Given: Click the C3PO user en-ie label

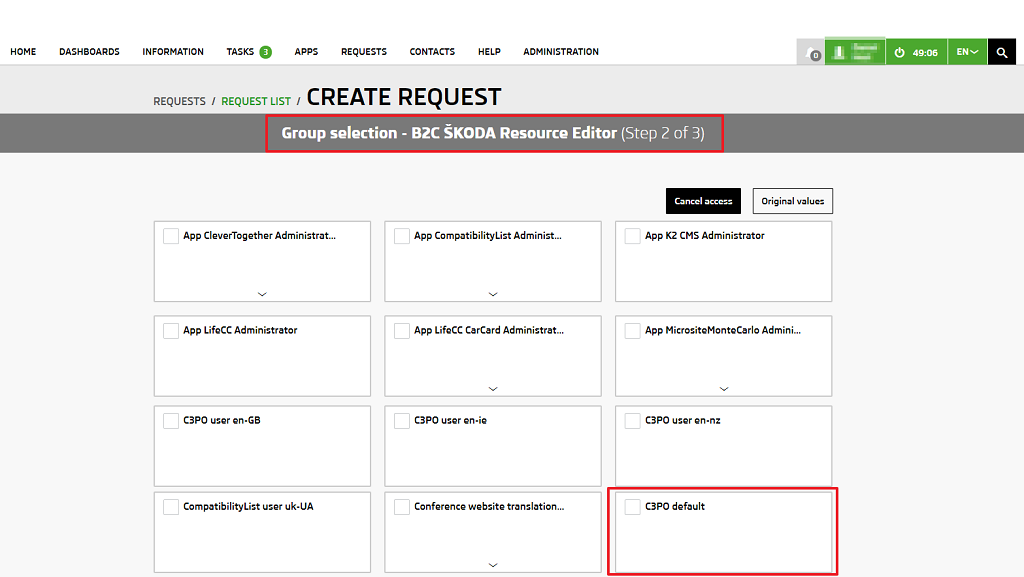Looking at the screenshot, I should tap(451, 420).
